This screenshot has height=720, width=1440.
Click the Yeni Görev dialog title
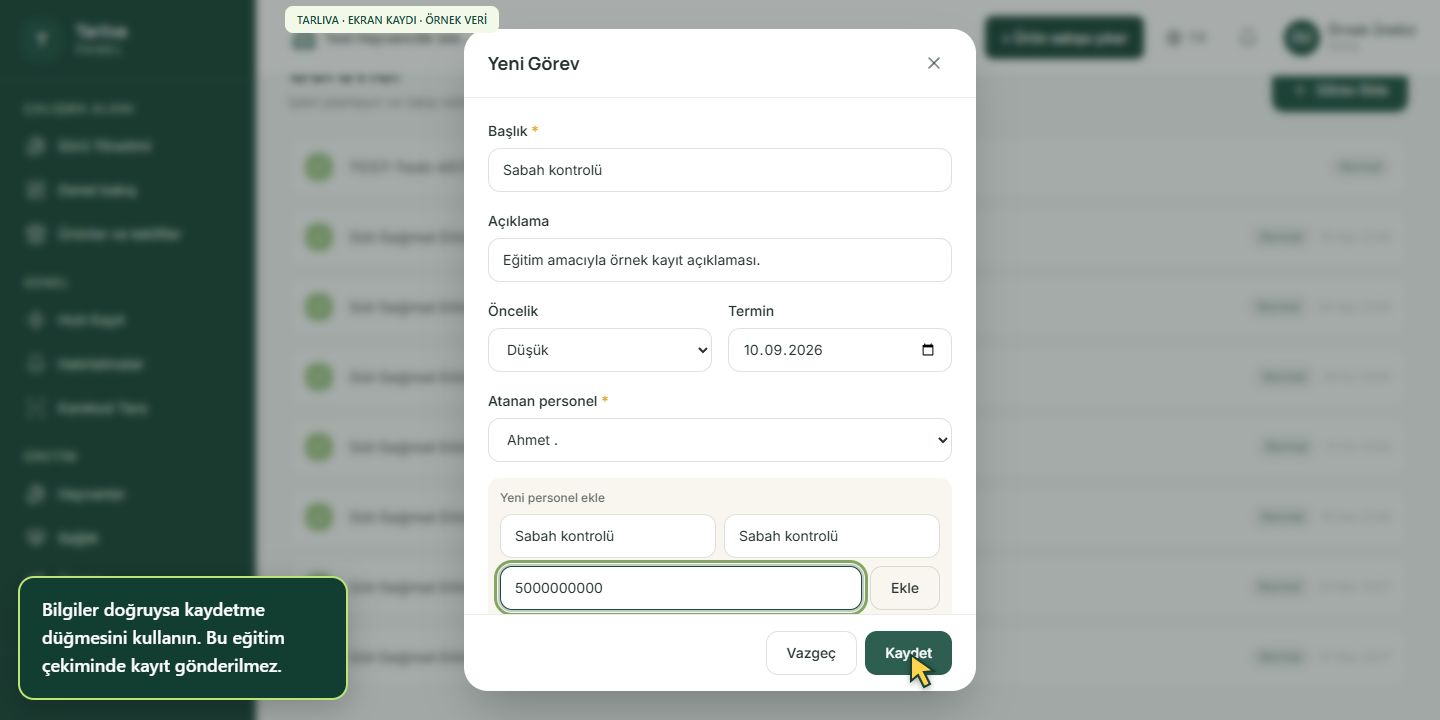533,63
